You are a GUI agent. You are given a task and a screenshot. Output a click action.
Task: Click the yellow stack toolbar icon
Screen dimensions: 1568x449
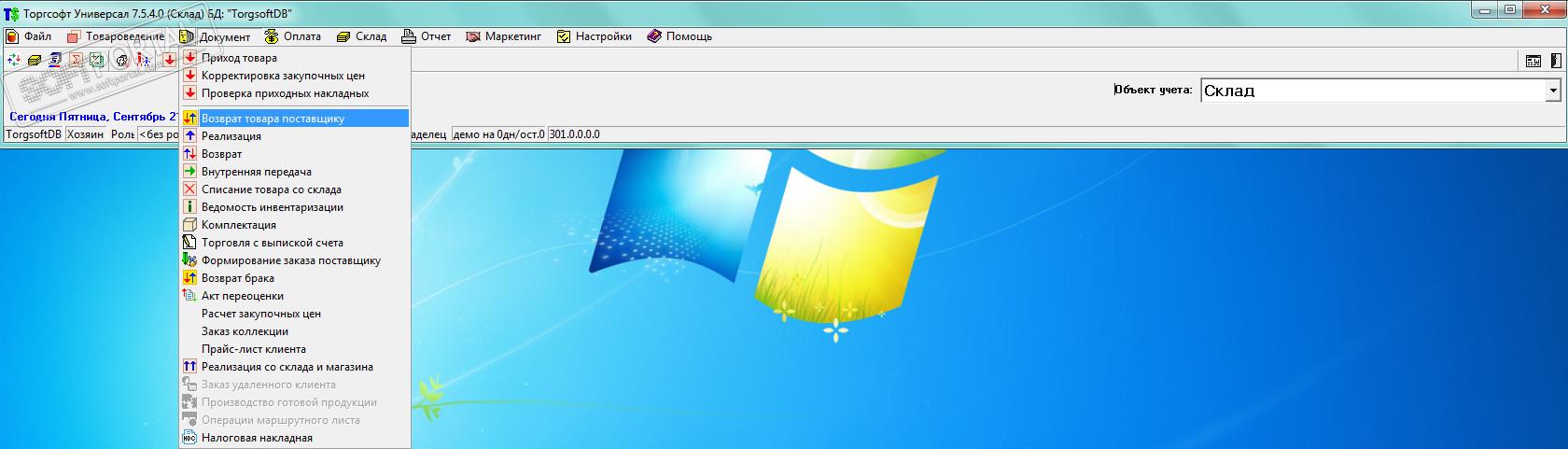coord(35,60)
